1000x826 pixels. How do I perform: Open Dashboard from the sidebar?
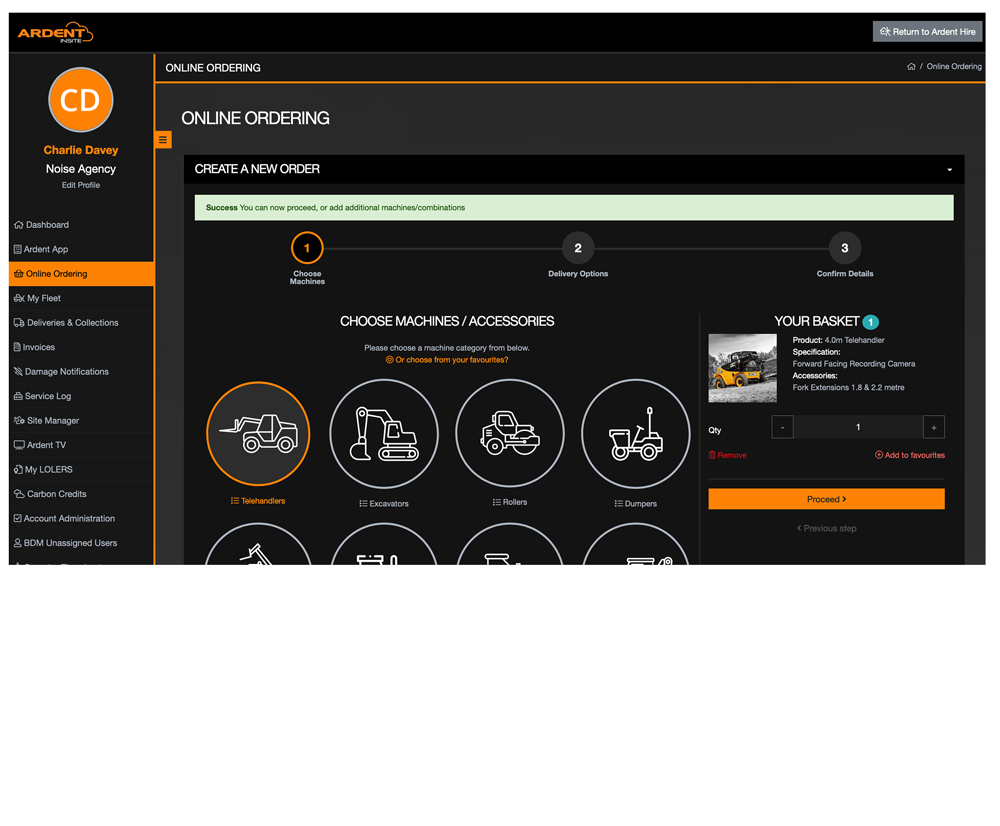(81, 225)
